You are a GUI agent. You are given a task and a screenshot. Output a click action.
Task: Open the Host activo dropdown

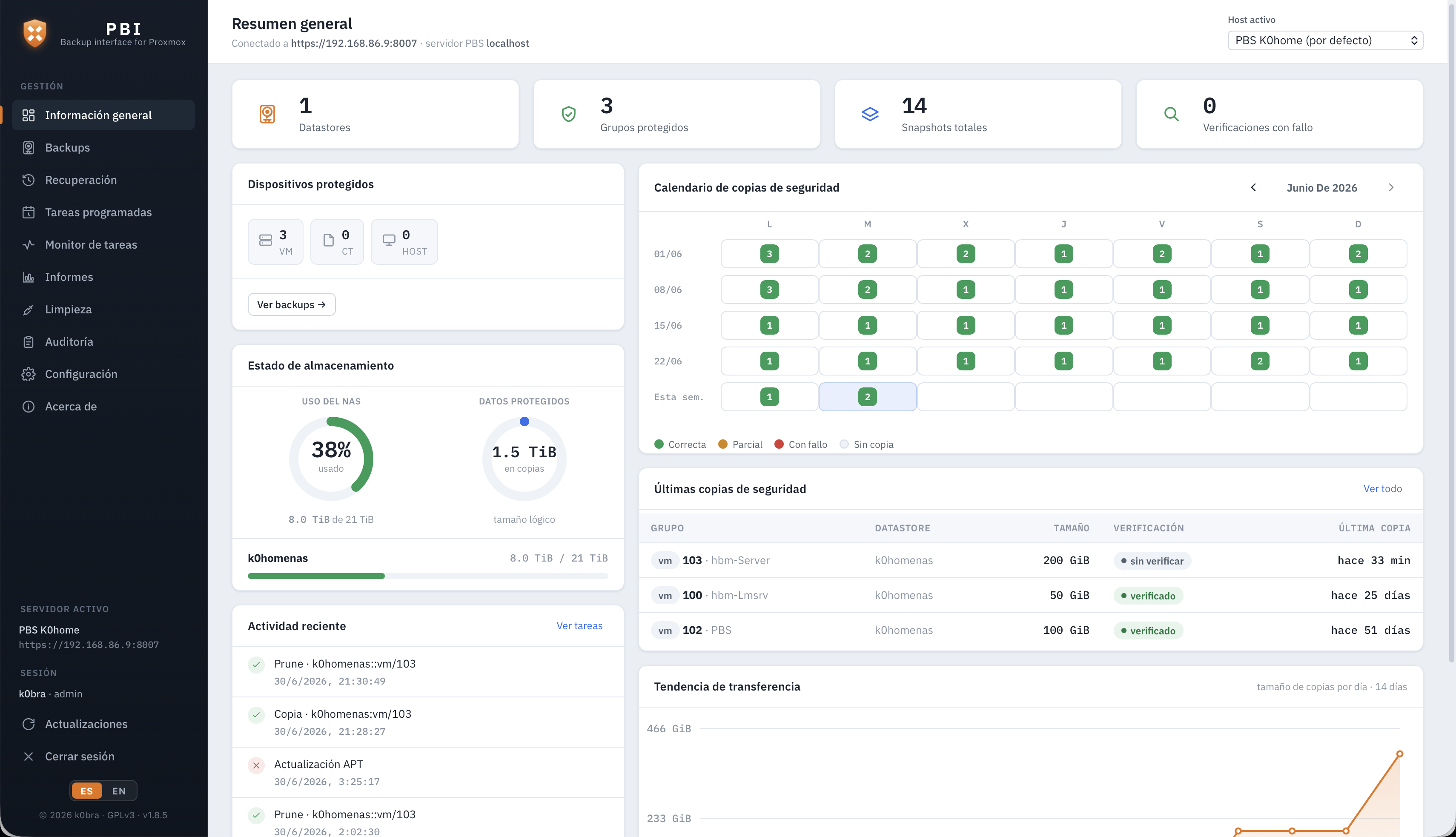1325,40
